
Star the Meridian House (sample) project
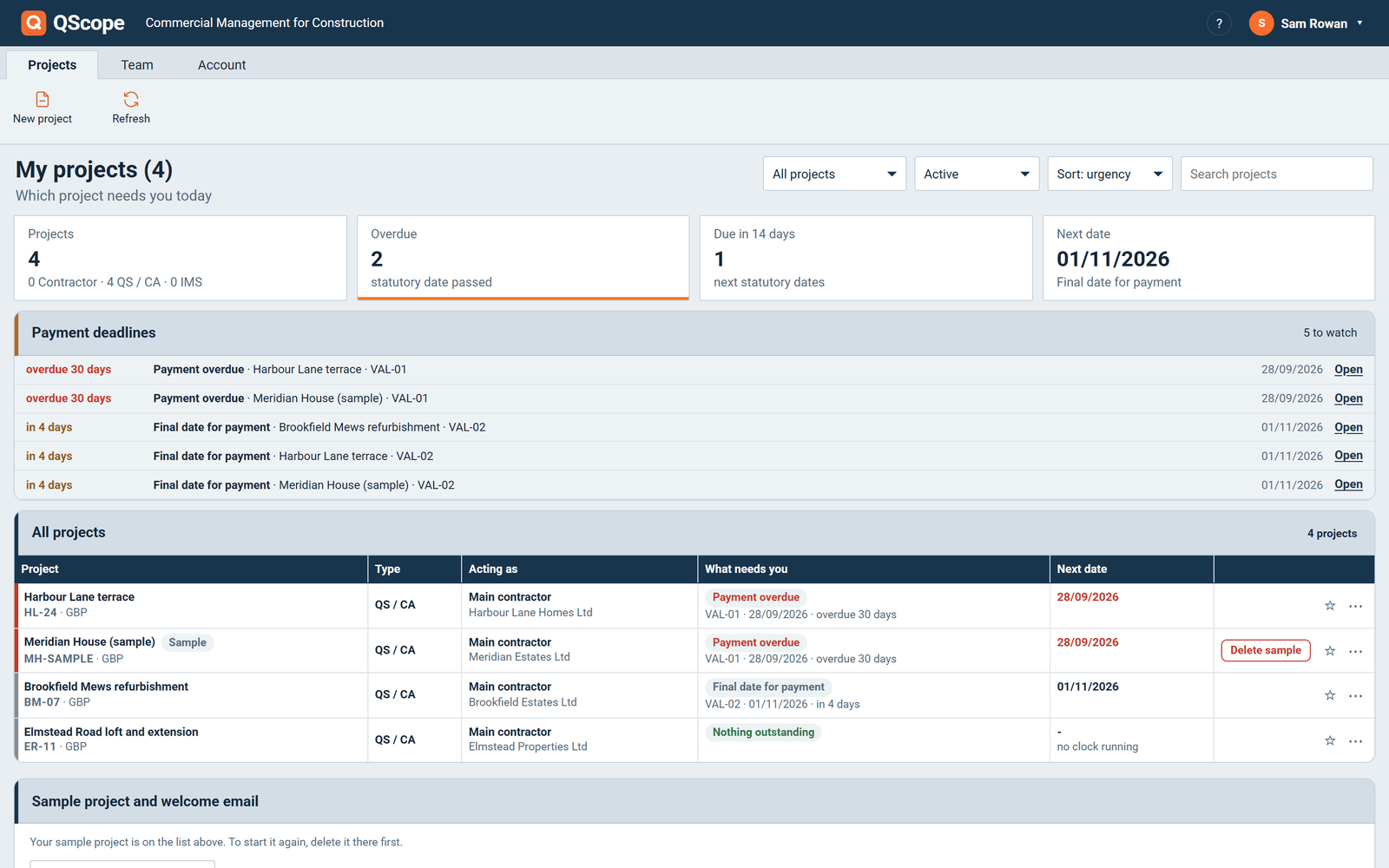click(1330, 651)
